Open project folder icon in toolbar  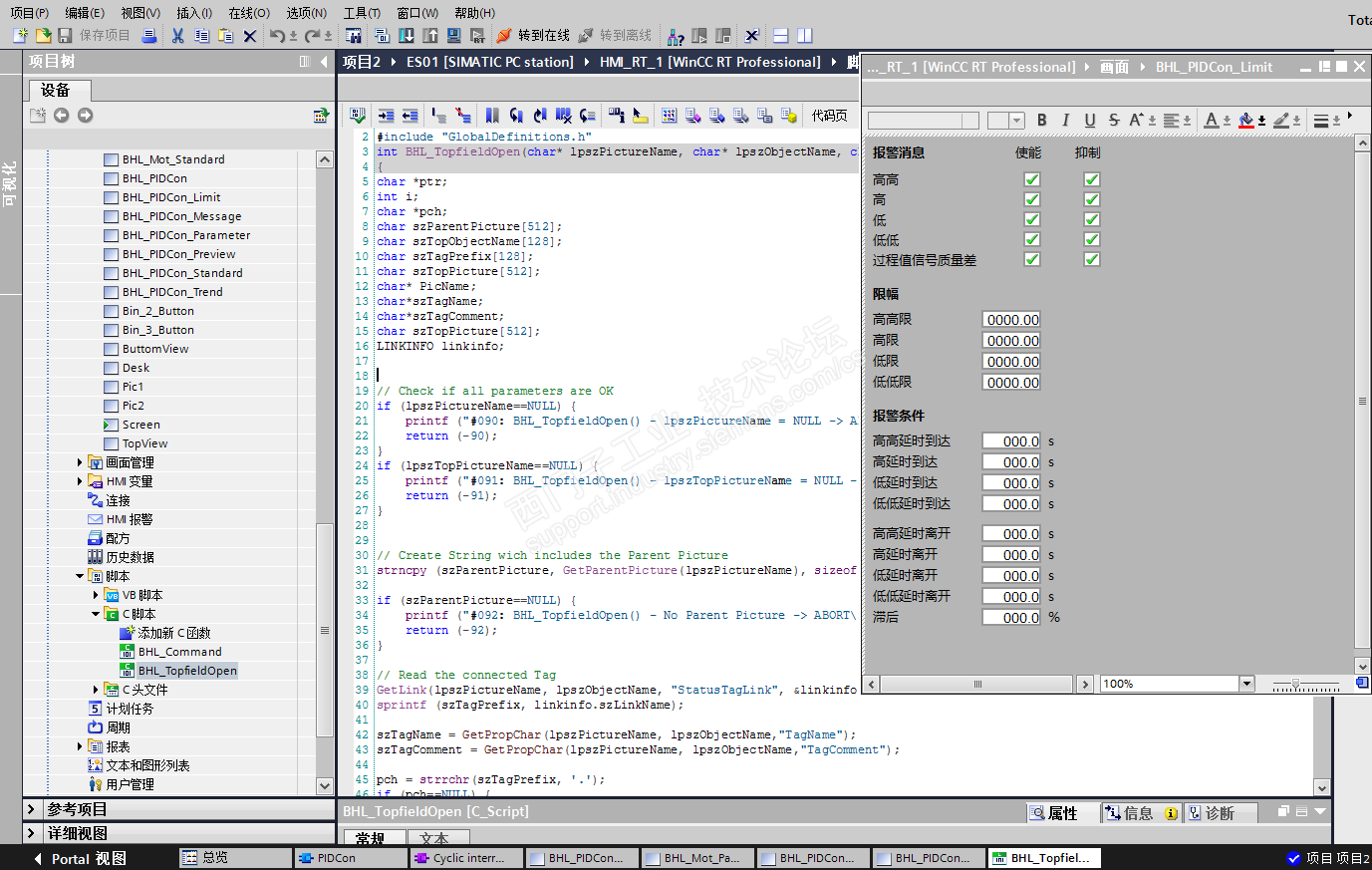43,36
